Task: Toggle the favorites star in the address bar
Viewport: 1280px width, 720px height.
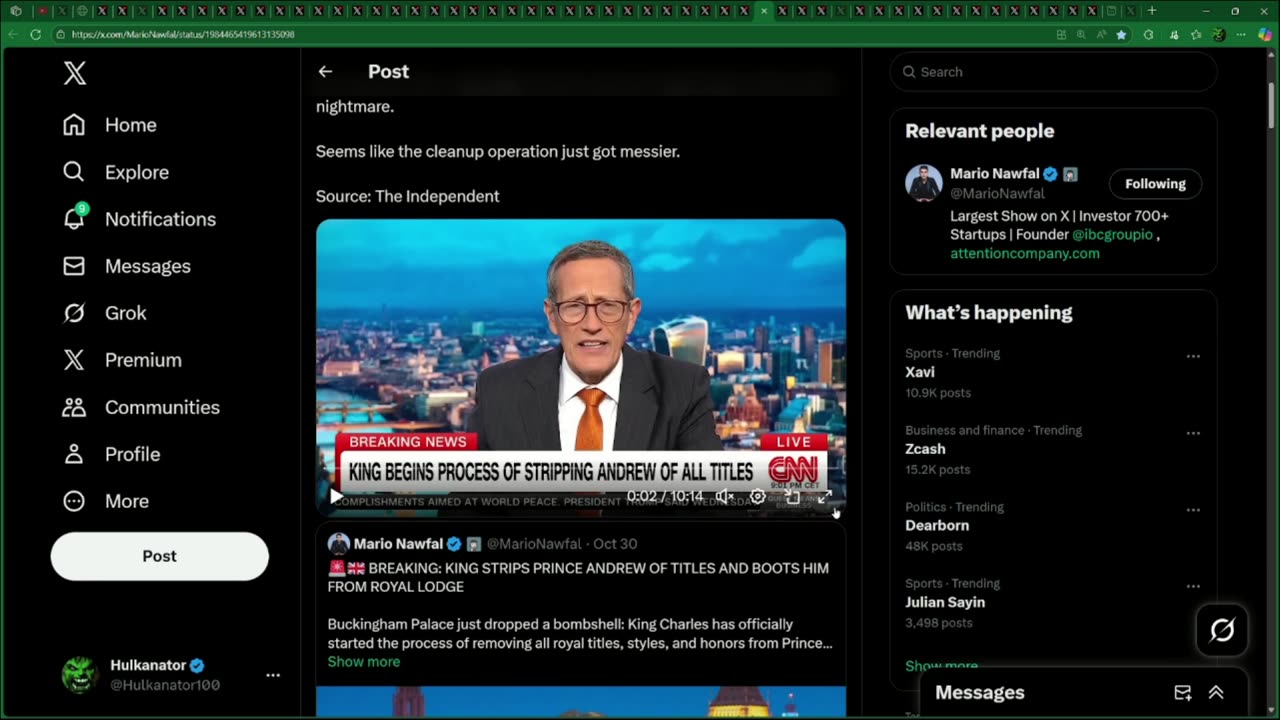Action: [1121, 34]
